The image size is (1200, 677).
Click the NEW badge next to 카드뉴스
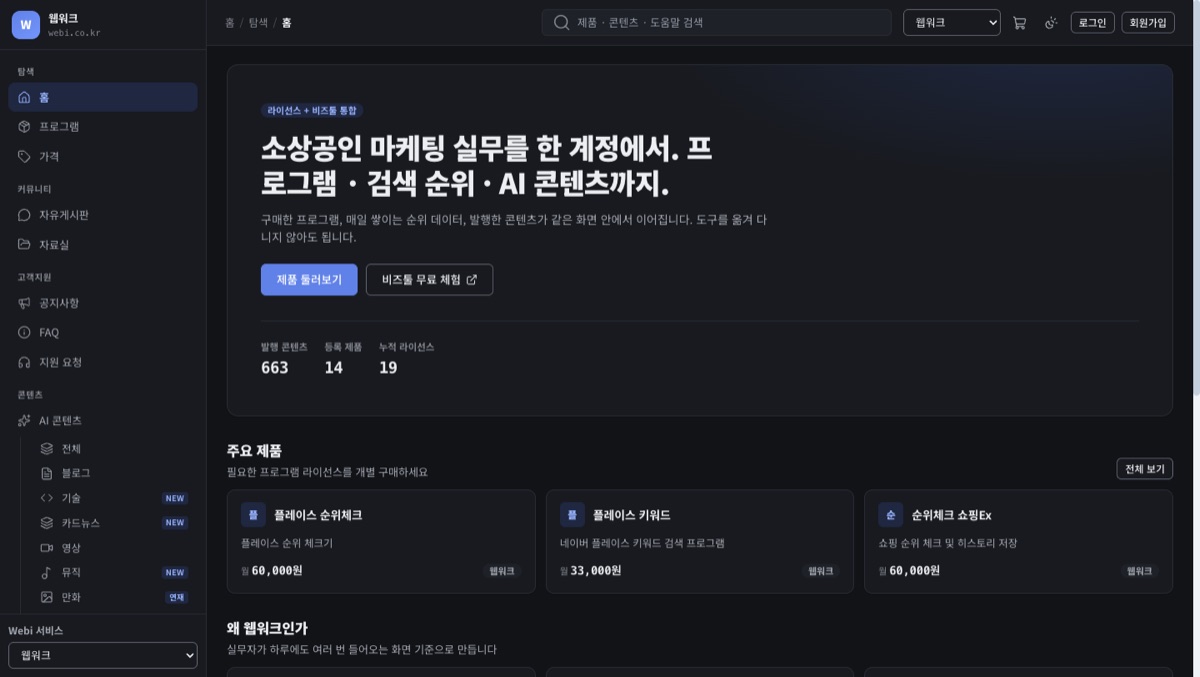point(175,523)
